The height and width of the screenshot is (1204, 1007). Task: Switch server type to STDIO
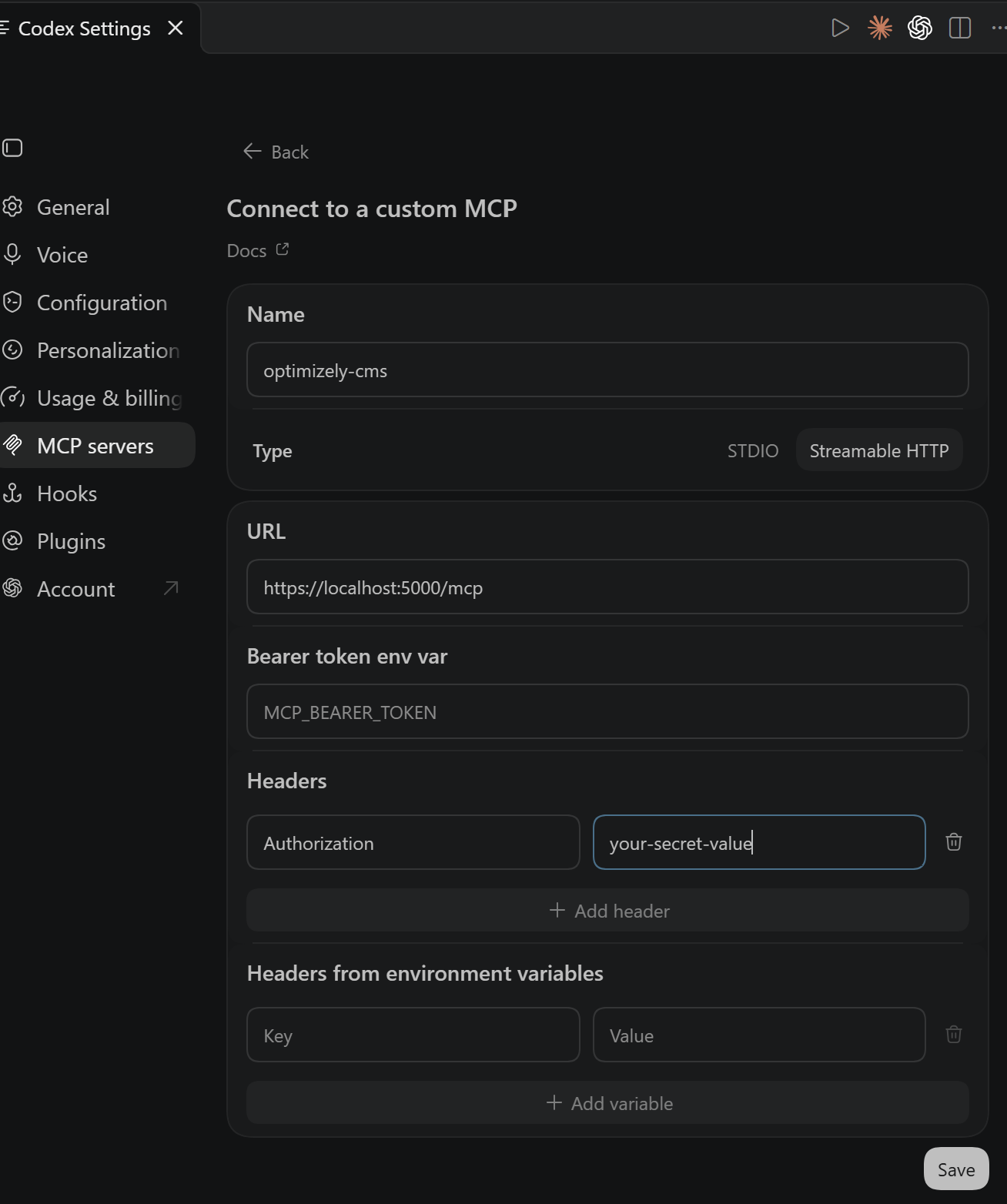click(x=753, y=450)
